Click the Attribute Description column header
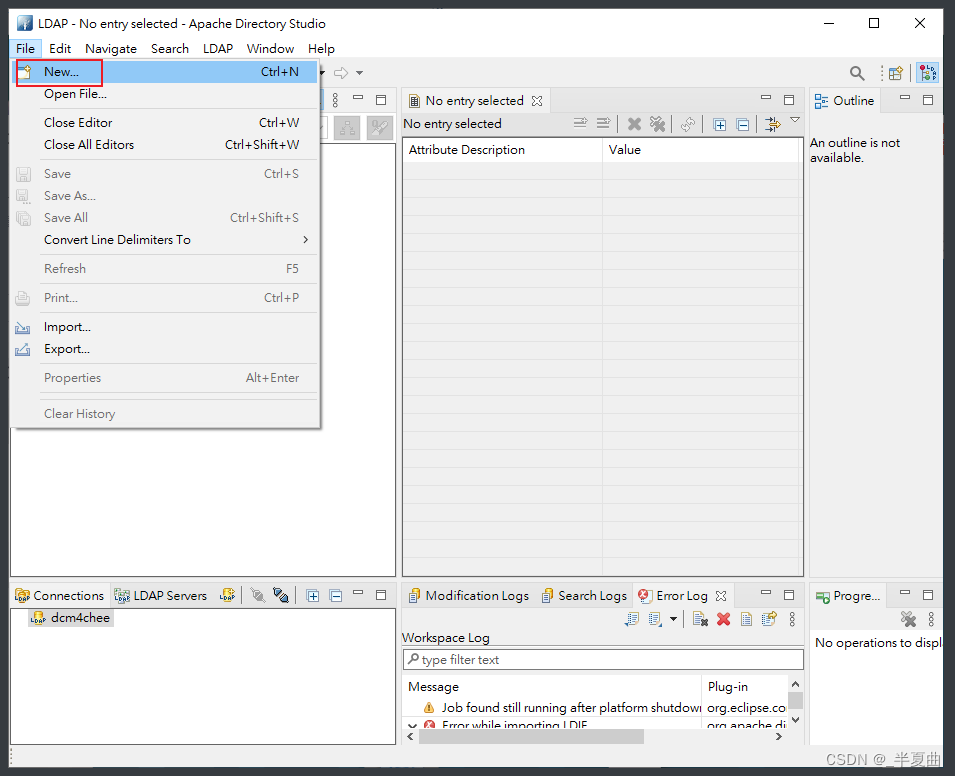 (x=502, y=150)
